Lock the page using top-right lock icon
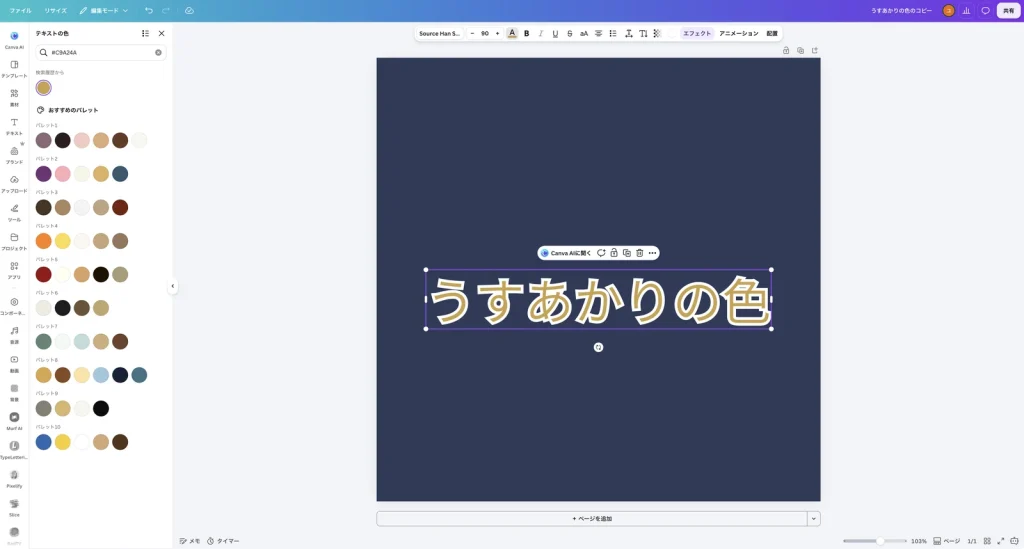 coord(786,50)
